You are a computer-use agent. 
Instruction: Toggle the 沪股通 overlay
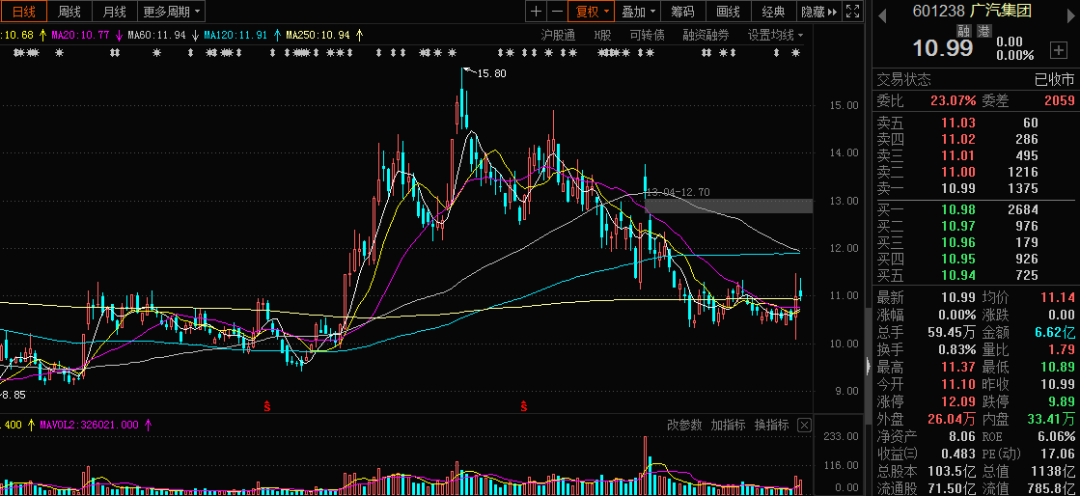point(558,34)
